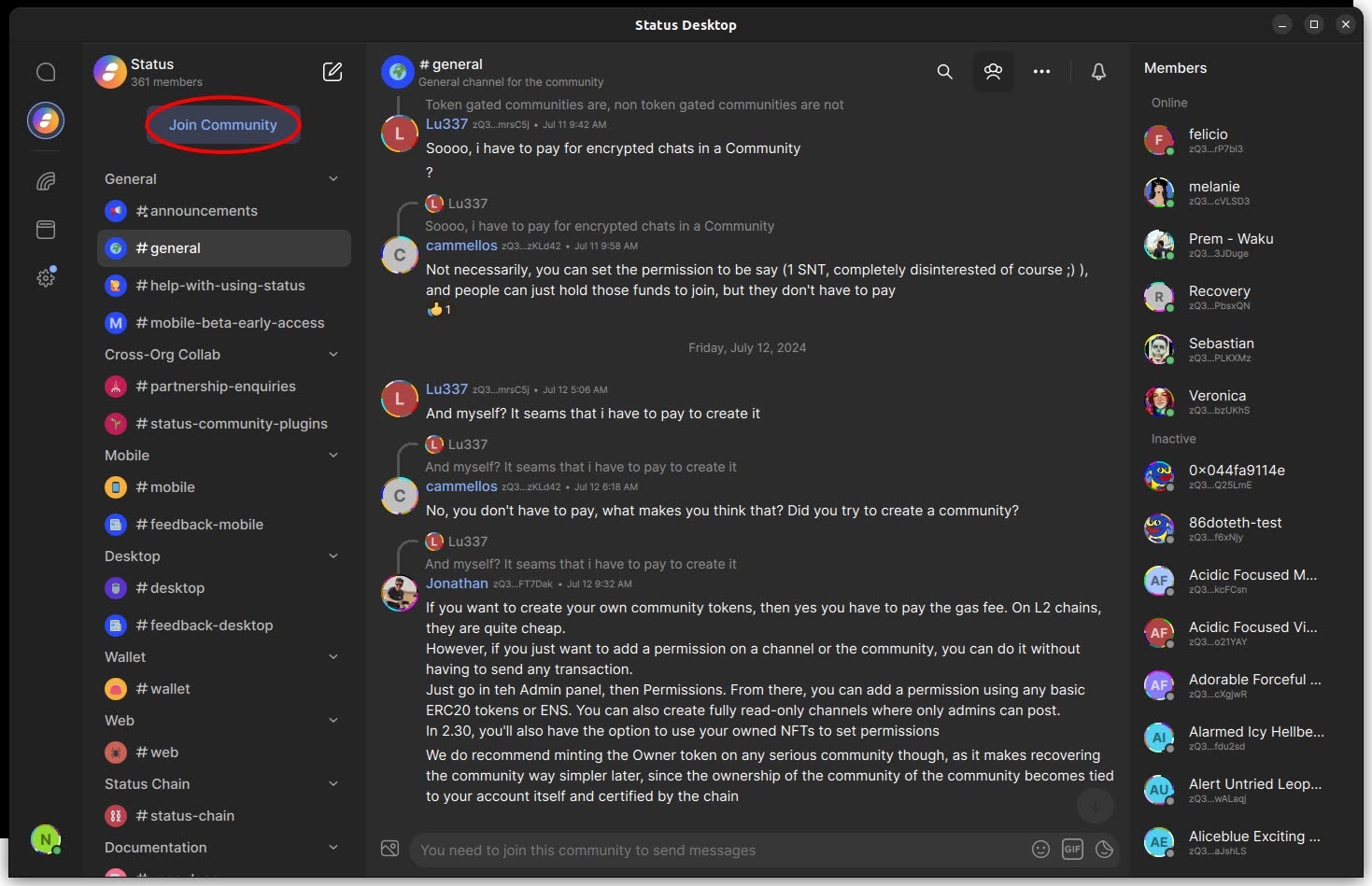
Task: Select member Aliceblue Exciting
Action: (x=1246, y=842)
